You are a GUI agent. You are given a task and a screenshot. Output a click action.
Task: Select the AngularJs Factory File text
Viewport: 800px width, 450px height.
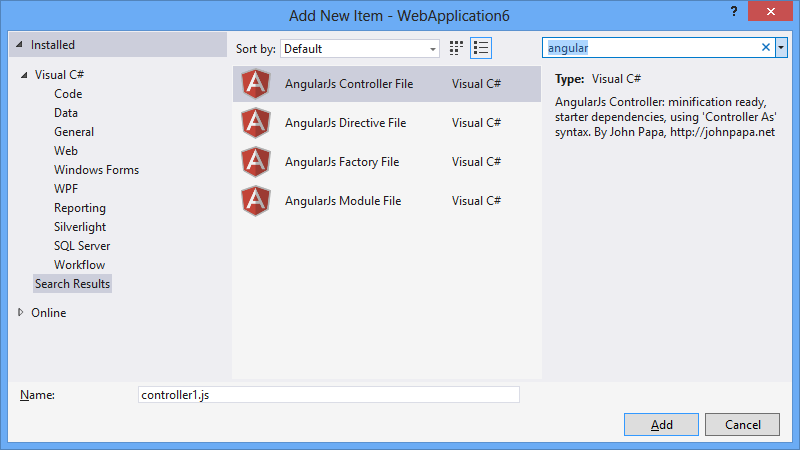pyautogui.click(x=342, y=162)
